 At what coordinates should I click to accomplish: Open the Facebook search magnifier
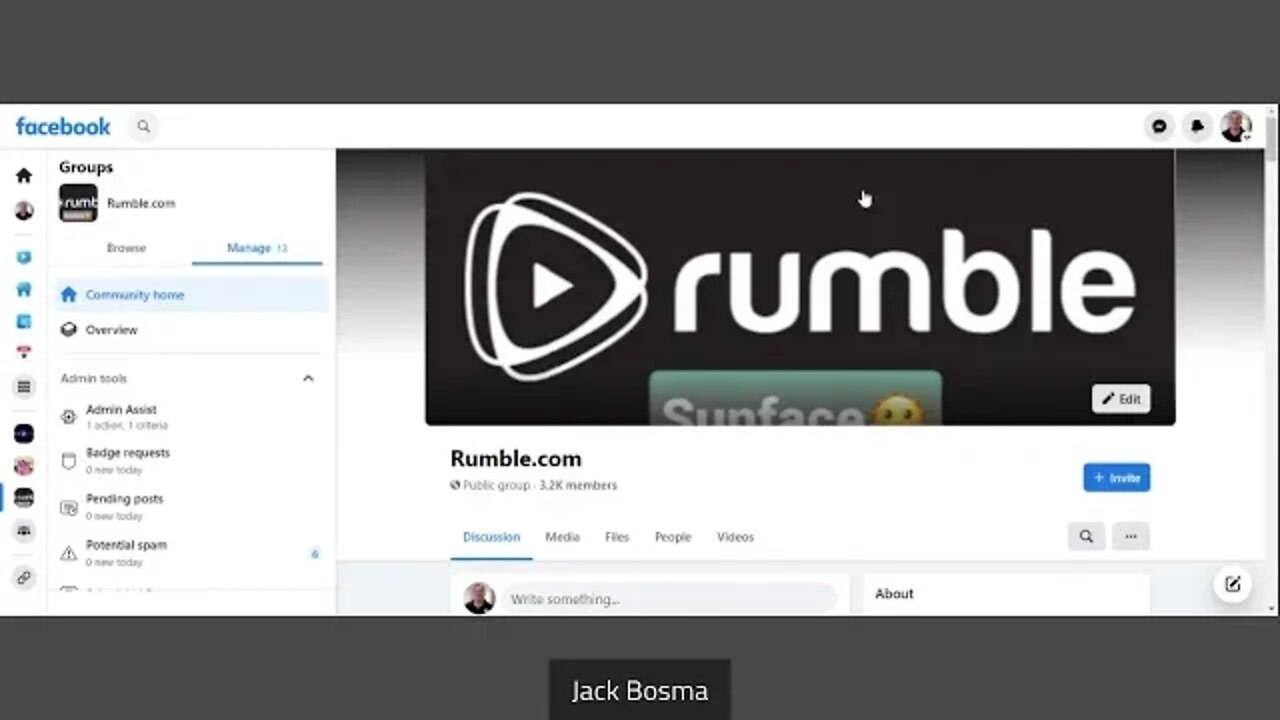(144, 127)
